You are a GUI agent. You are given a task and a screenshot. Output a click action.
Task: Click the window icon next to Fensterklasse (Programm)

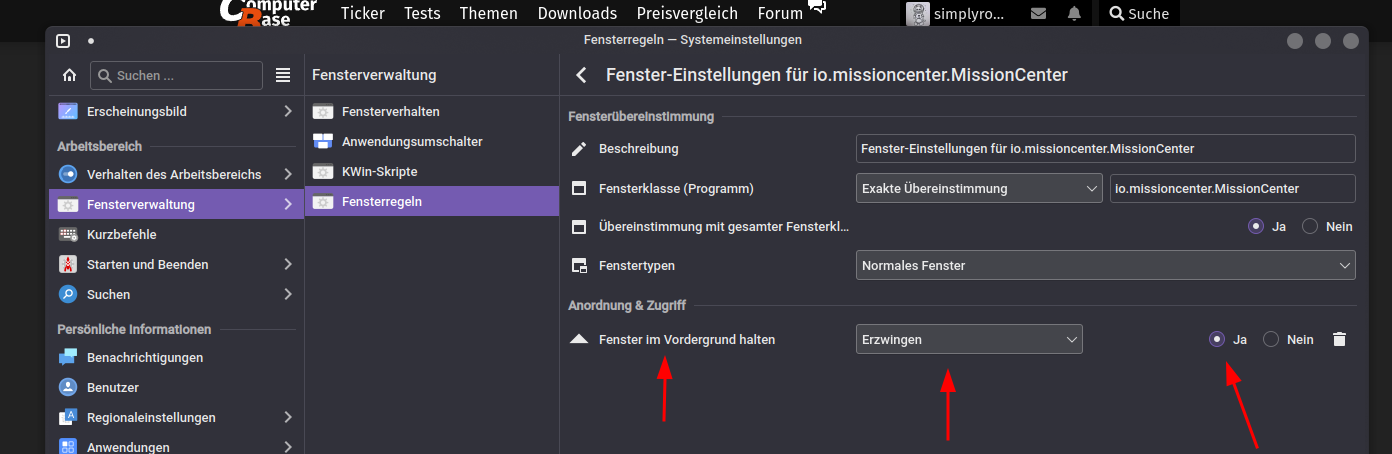579,188
